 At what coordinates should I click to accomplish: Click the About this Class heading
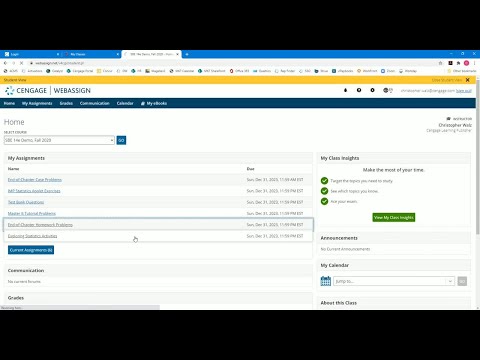339,303
